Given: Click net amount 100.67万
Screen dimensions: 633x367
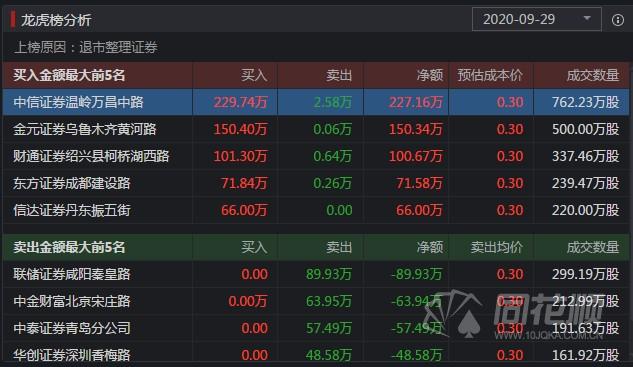Looking at the screenshot, I should pos(416,156).
